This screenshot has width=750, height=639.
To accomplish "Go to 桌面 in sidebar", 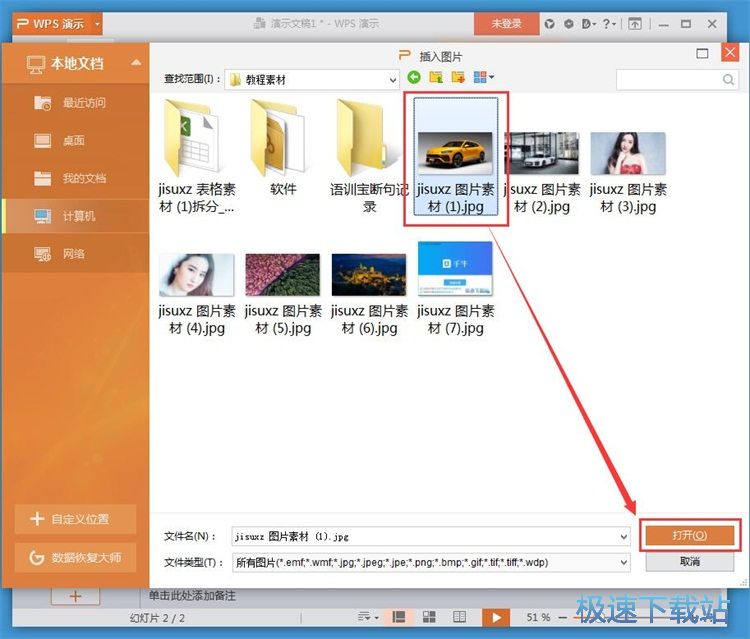I will [76, 140].
